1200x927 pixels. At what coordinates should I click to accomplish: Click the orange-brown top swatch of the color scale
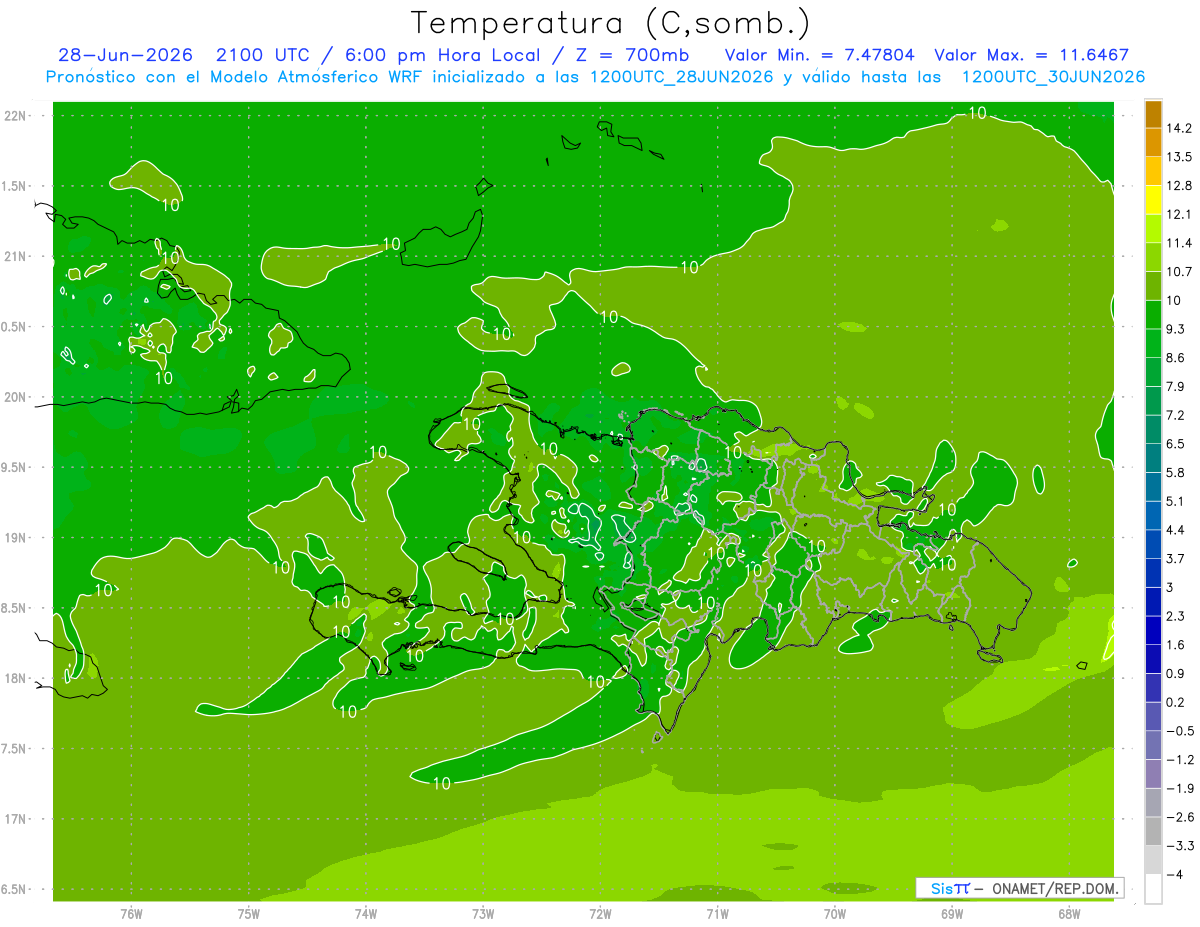[1153, 114]
